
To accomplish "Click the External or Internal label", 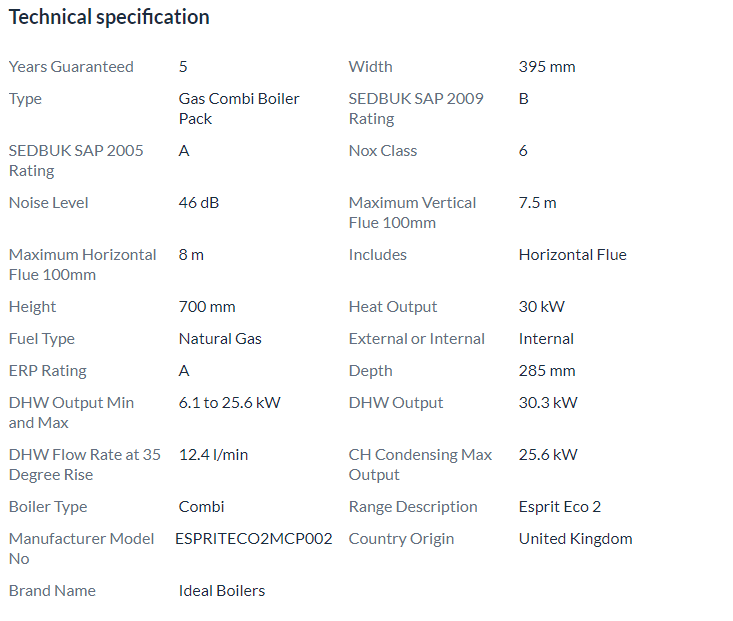I will [x=416, y=339].
